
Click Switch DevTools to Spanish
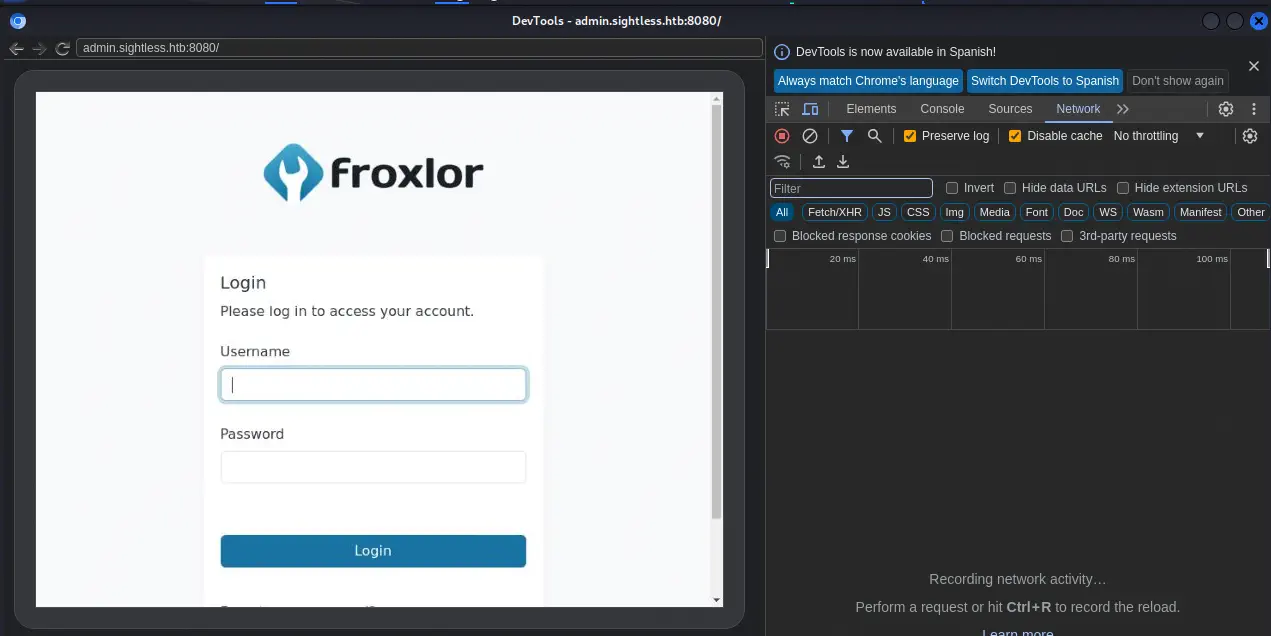(1044, 81)
